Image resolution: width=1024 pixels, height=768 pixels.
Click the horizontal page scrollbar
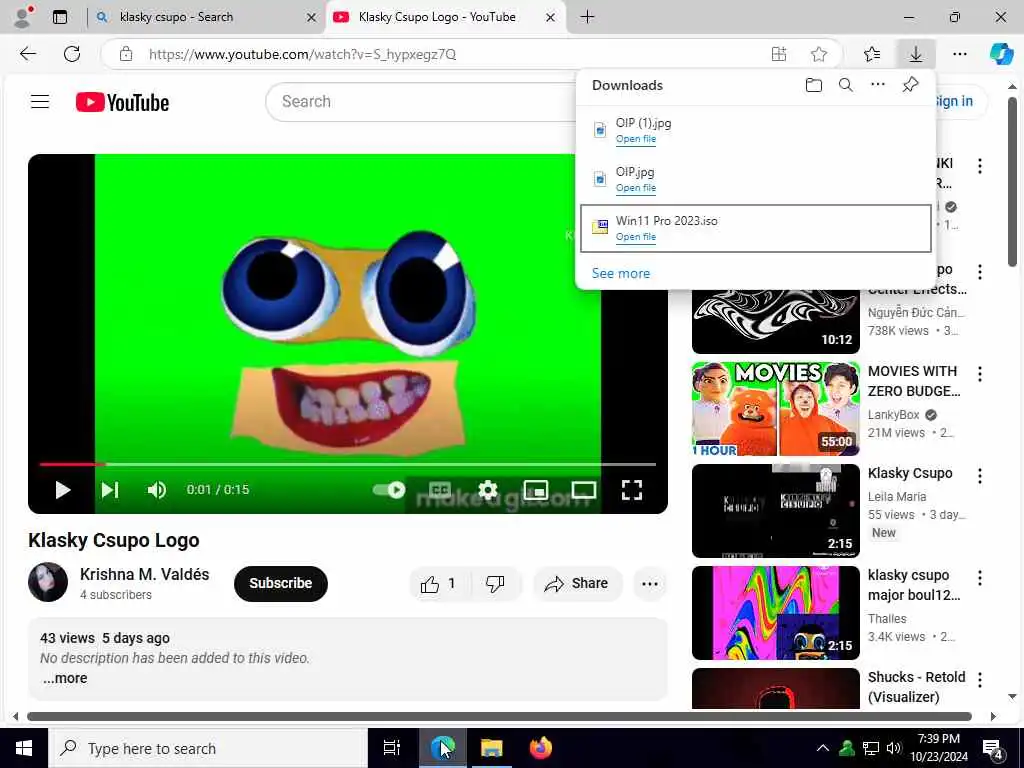(x=500, y=716)
